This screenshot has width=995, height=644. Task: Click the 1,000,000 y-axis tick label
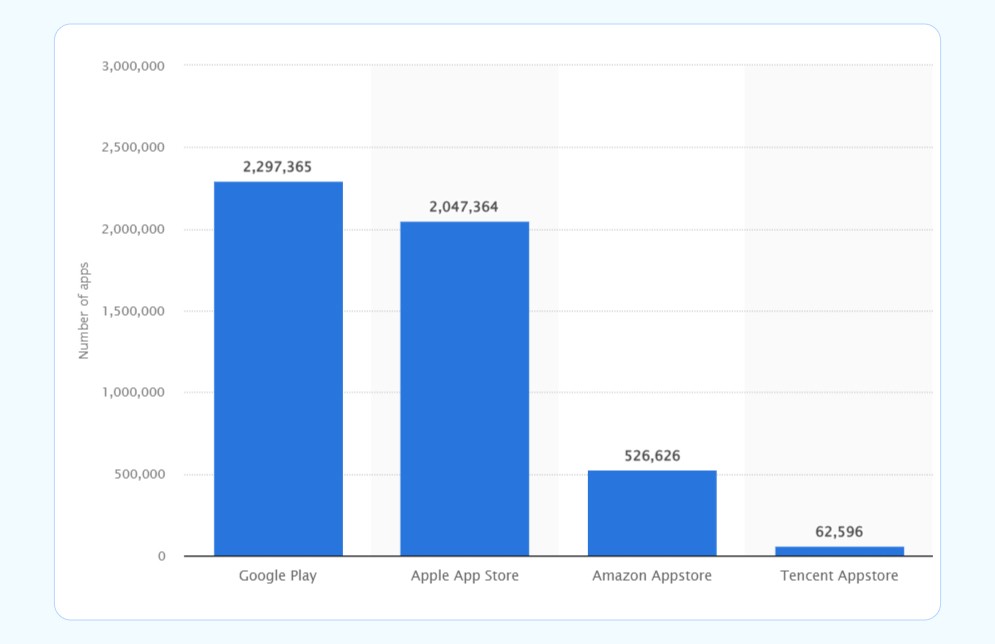point(132,393)
